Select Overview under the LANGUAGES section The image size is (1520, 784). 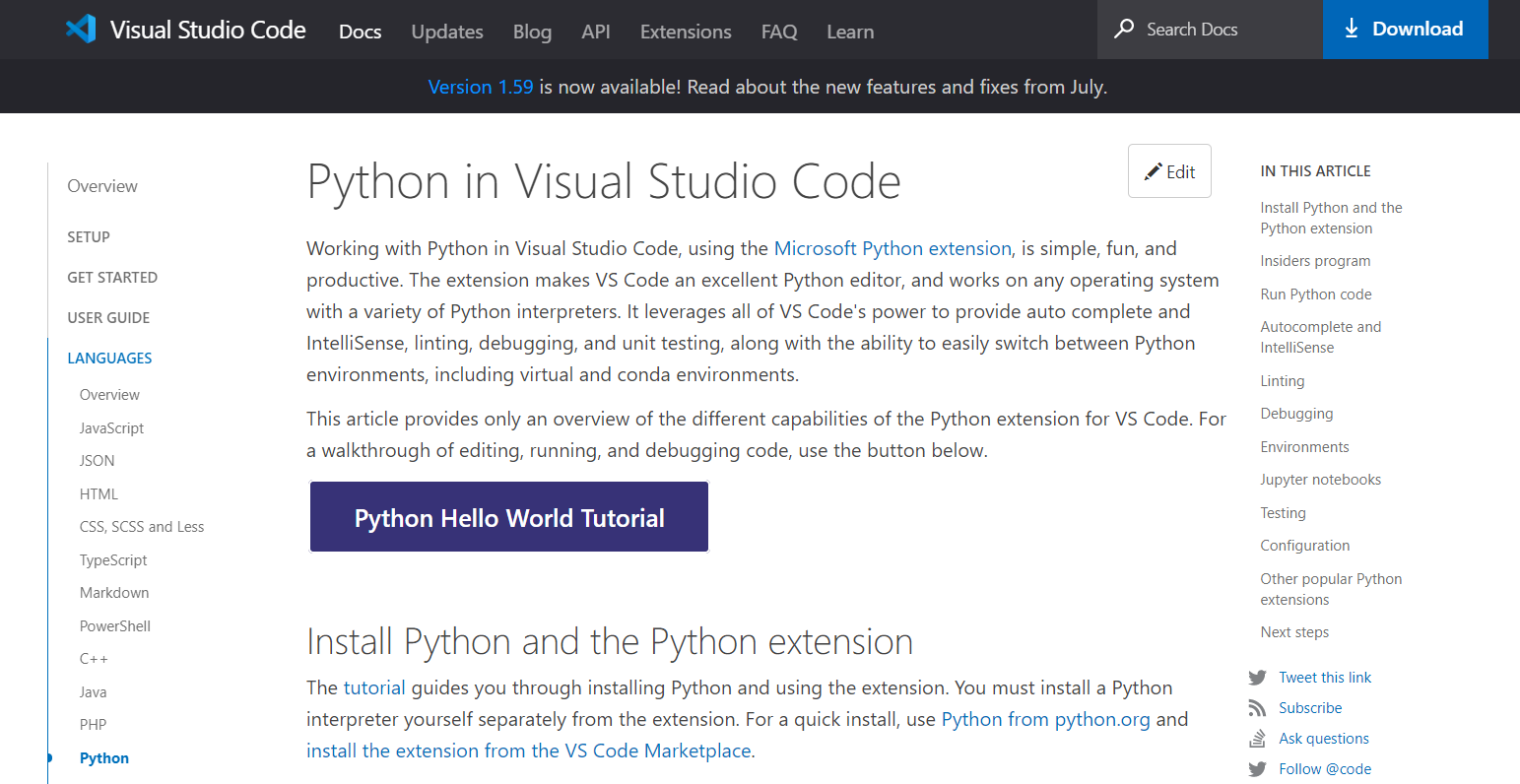[x=109, y=395]
